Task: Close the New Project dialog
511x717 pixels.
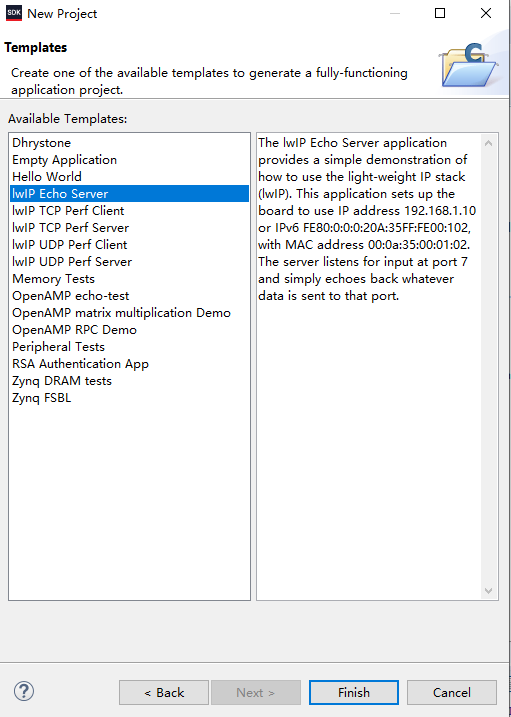Action: (486, 13)
